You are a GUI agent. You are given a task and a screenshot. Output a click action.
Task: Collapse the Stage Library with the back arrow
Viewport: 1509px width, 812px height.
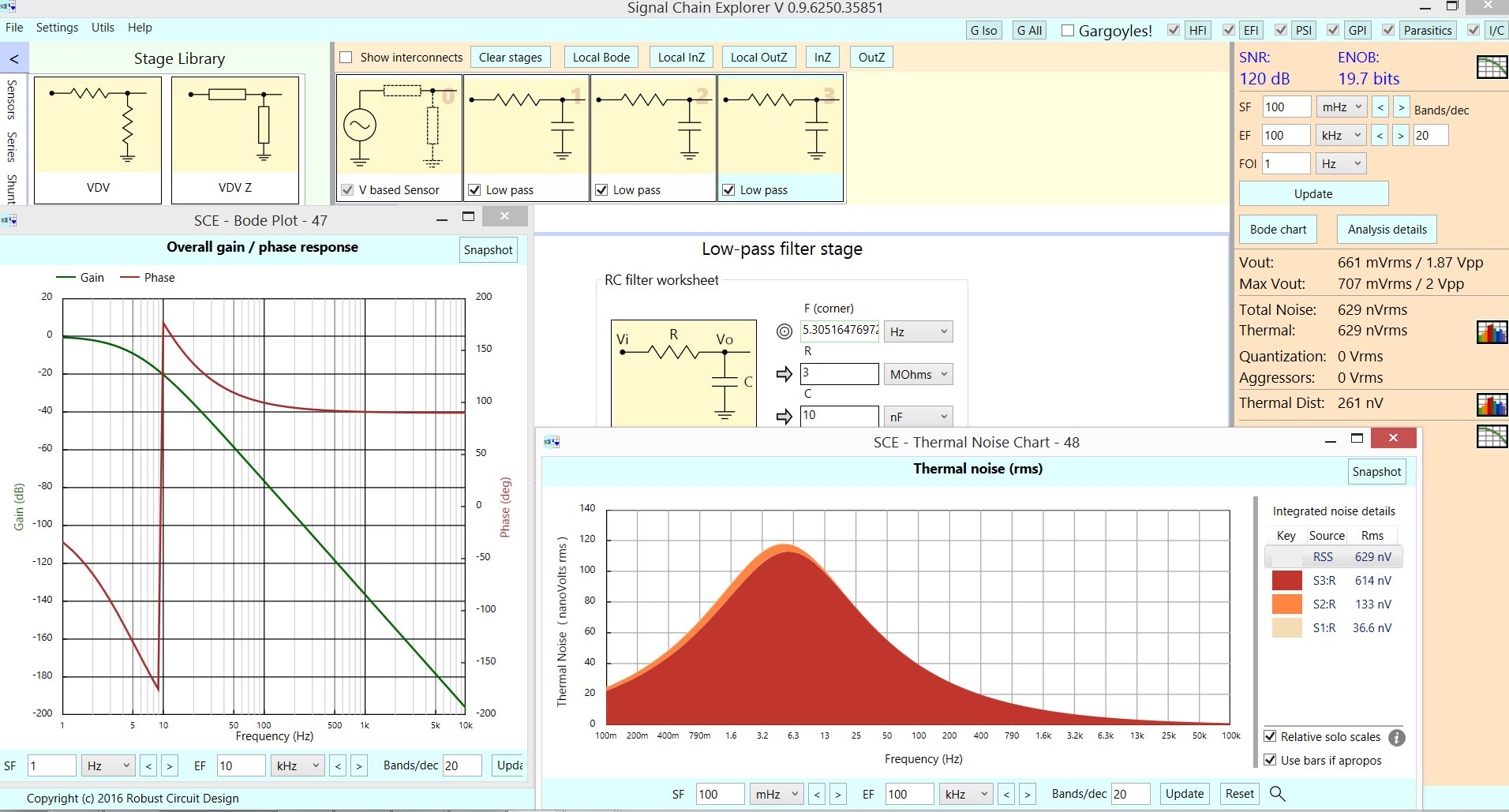14,59
